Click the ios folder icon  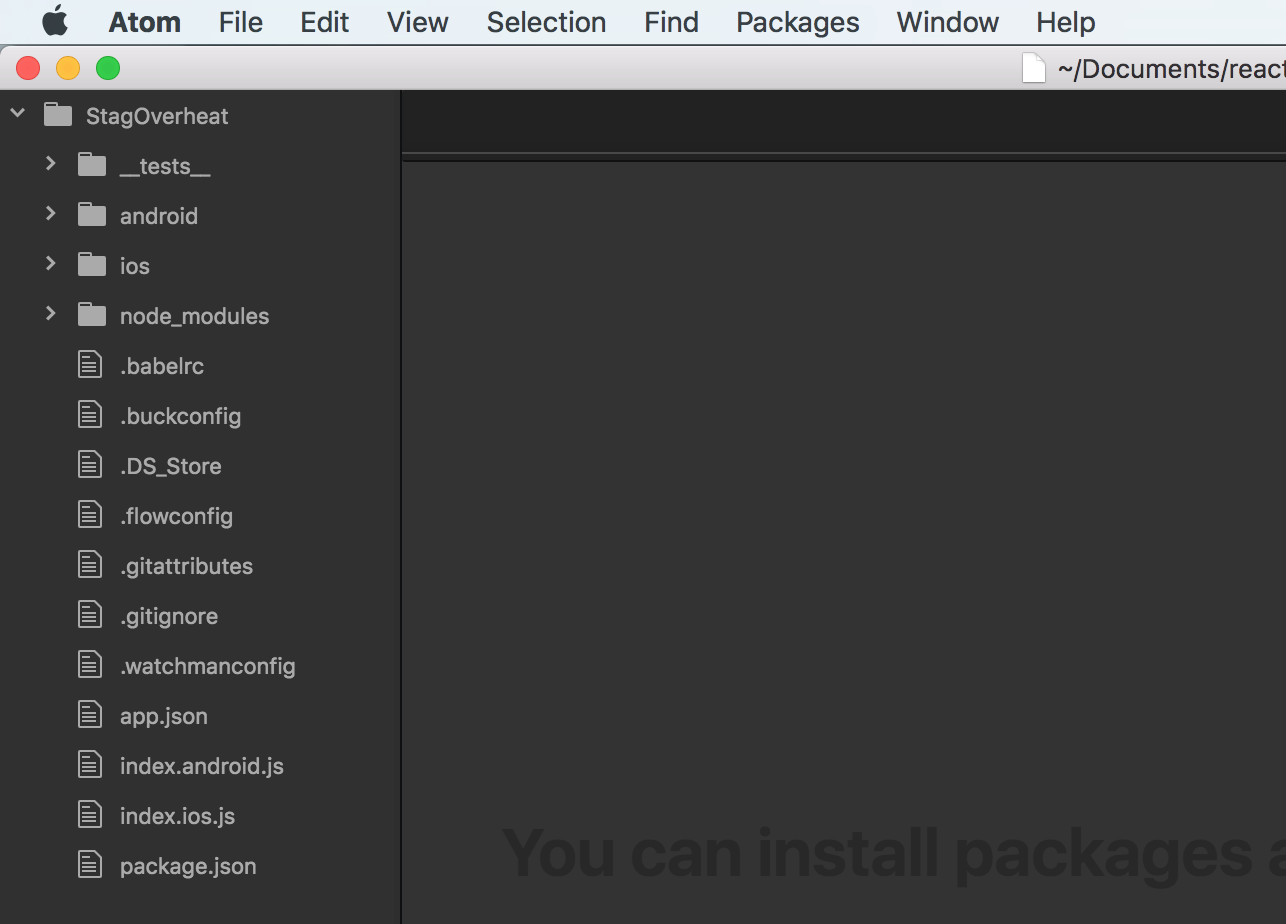[92, 265]
